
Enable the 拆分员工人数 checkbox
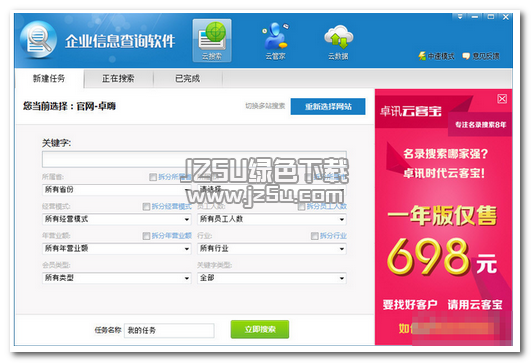tap(301, 206)
